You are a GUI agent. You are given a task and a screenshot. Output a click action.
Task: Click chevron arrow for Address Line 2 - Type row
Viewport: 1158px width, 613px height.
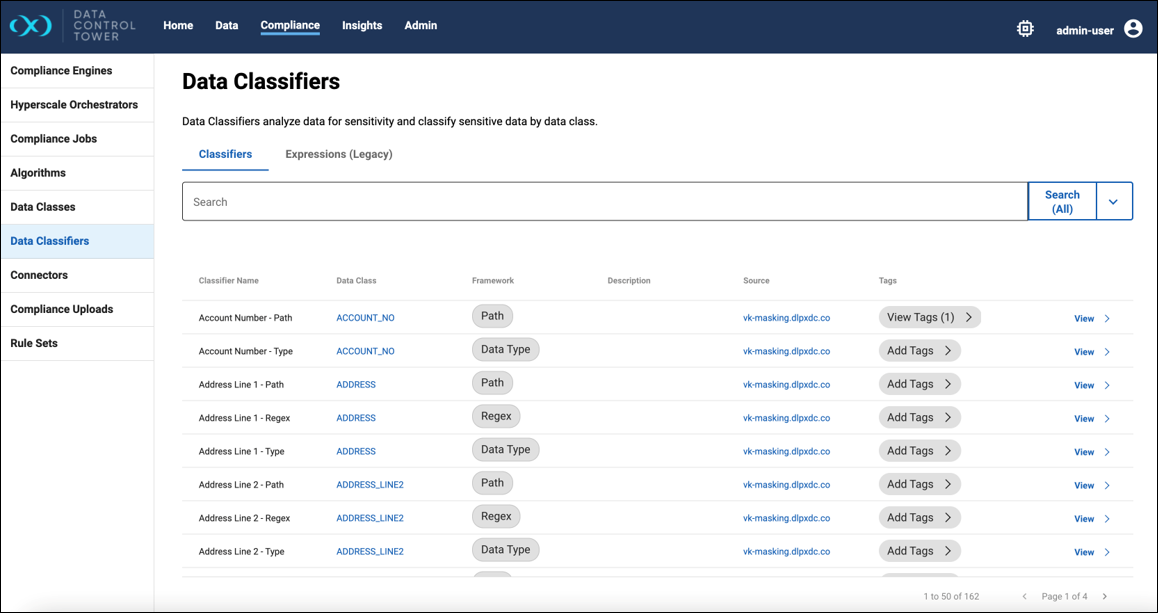tap(1107, 552)
